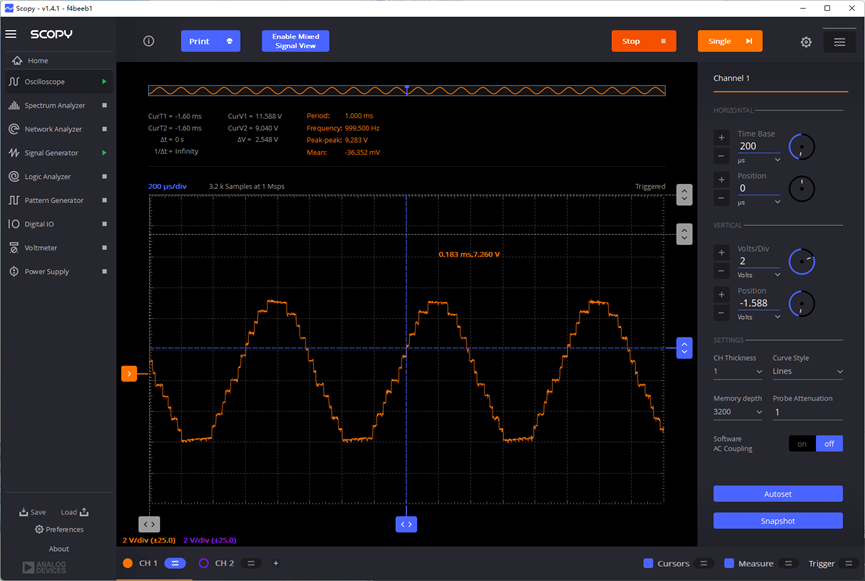Open the Curve Style dropdown
This screenshot has height=581, width=865.
[807, 371]
